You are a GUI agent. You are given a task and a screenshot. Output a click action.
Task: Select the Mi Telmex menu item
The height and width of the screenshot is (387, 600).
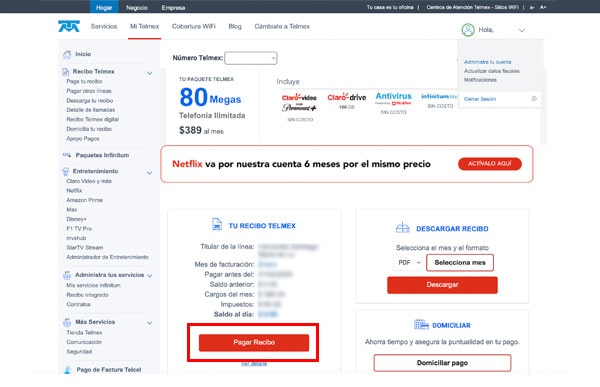(144, 26)
